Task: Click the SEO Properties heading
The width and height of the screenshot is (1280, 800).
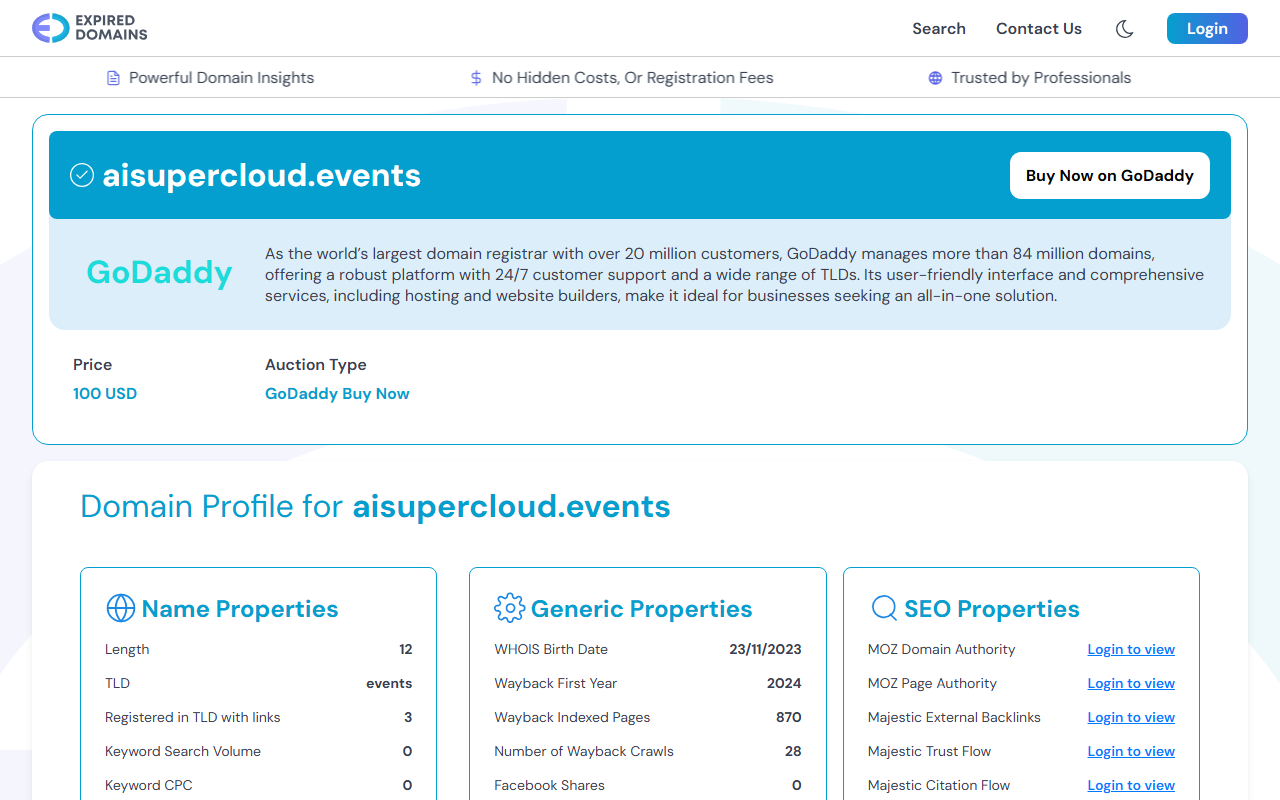Action: (x=992, y=609)
